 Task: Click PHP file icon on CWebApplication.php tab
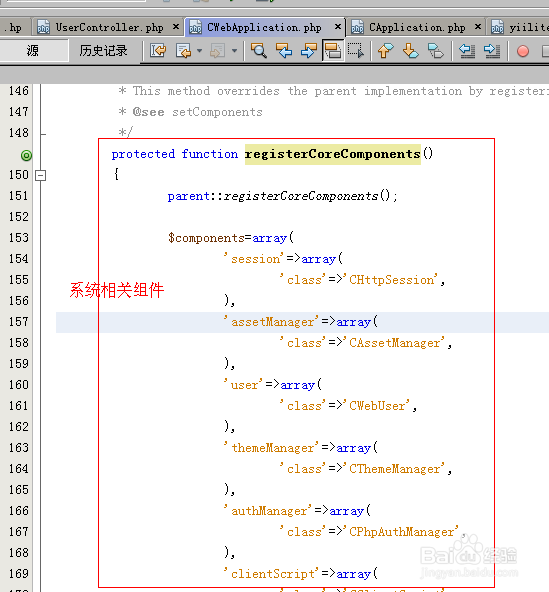pos(195,27)
